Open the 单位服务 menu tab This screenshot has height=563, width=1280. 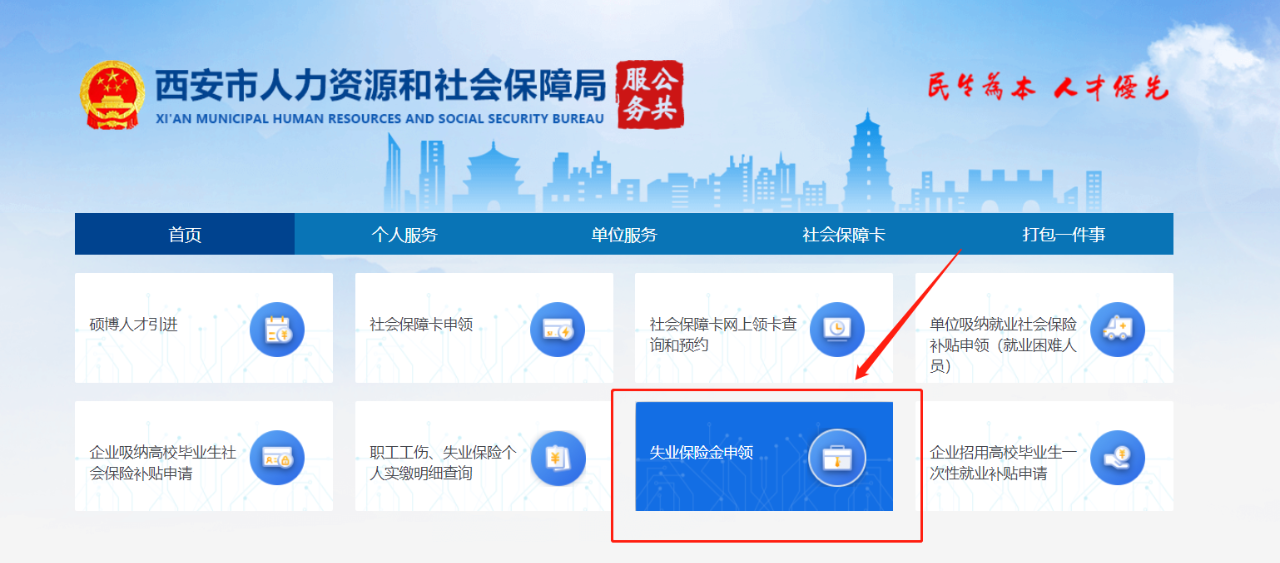[x=624, y=235]
